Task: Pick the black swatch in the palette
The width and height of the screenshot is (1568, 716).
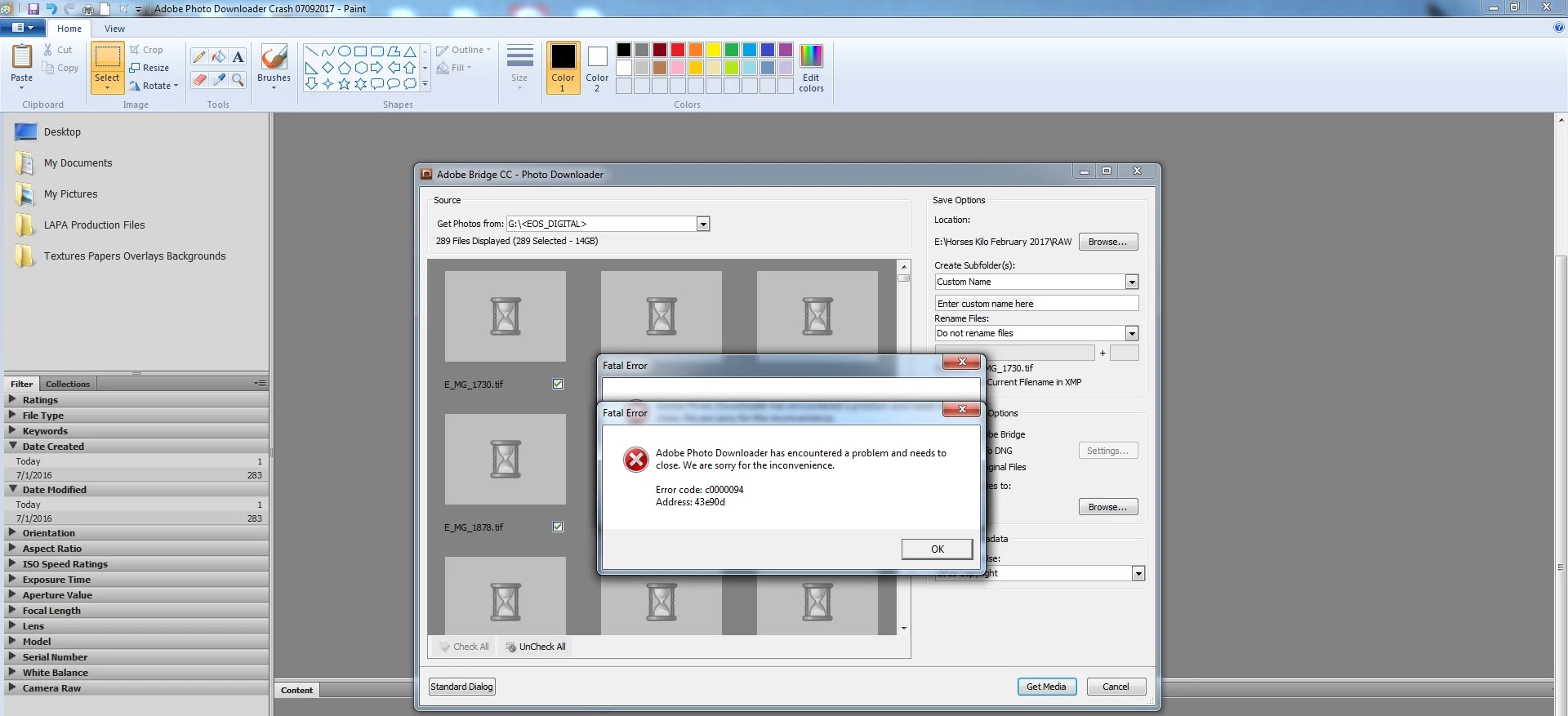Action: click(623, 50)
